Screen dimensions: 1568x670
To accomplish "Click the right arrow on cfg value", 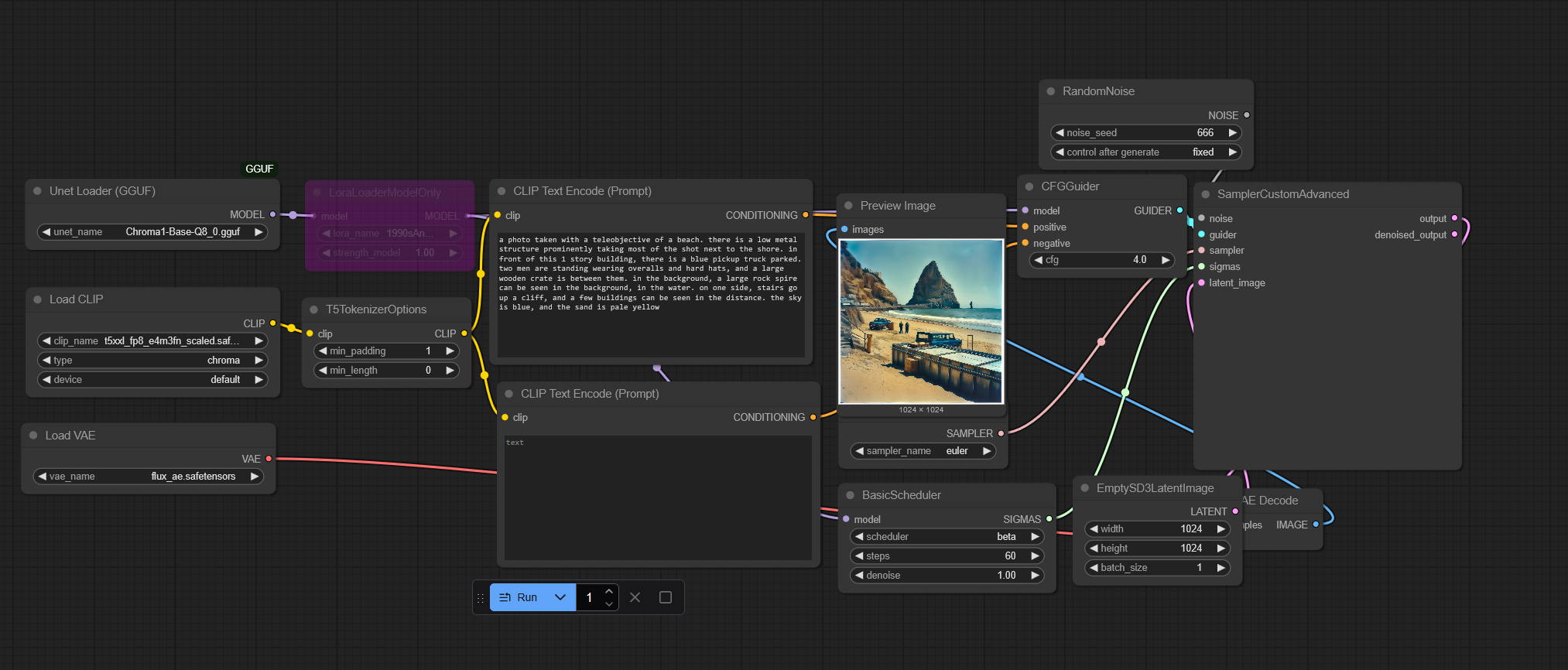I will pos(1166,260).
